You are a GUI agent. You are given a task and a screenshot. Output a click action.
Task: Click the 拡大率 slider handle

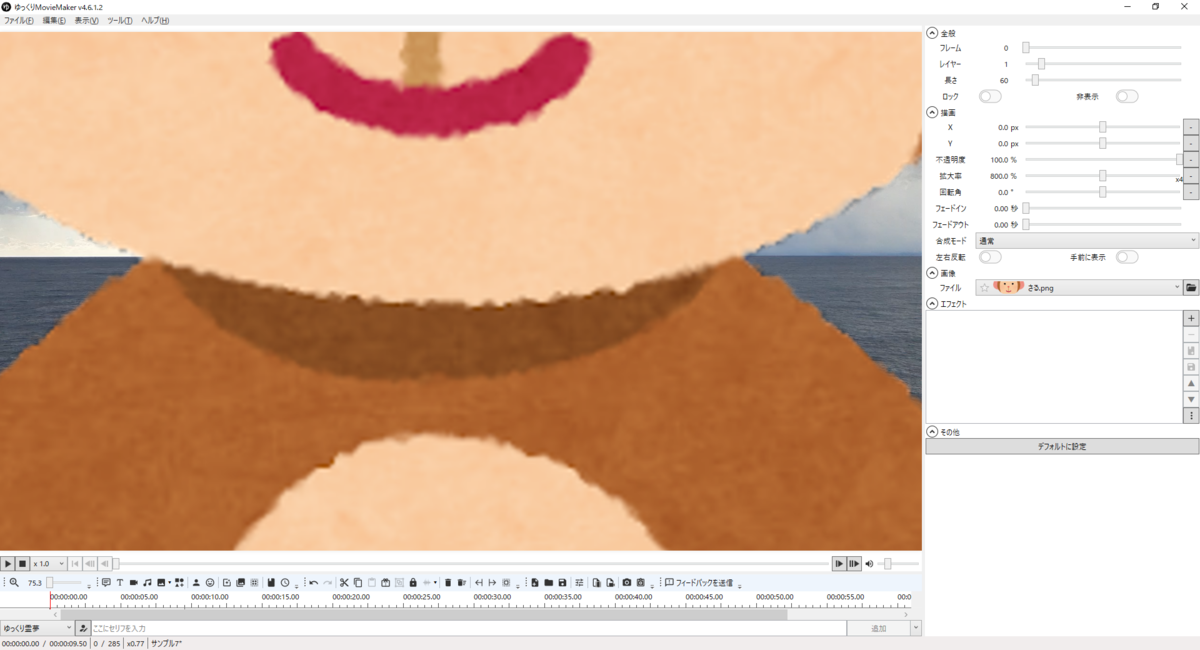tap(1102, 175)
